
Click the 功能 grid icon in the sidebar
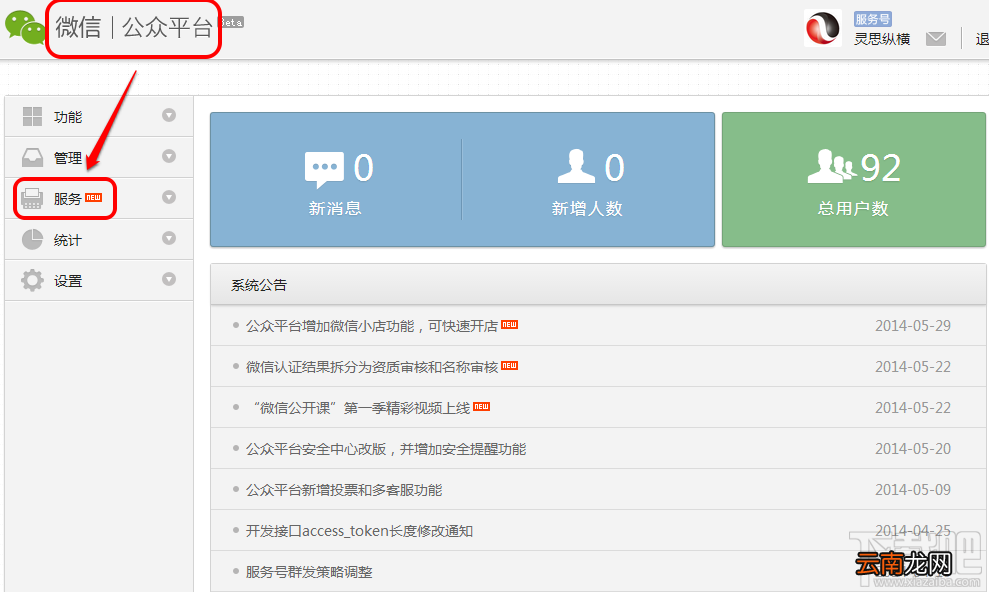pos(32,117)
